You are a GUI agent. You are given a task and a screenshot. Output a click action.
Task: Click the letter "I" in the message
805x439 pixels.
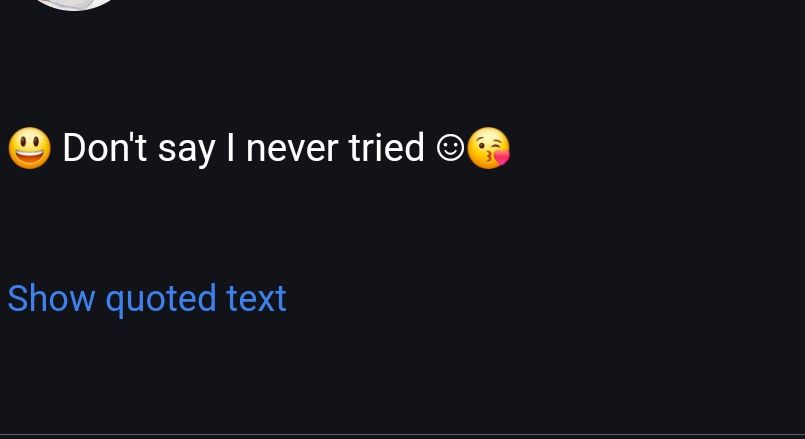point(231,148)
